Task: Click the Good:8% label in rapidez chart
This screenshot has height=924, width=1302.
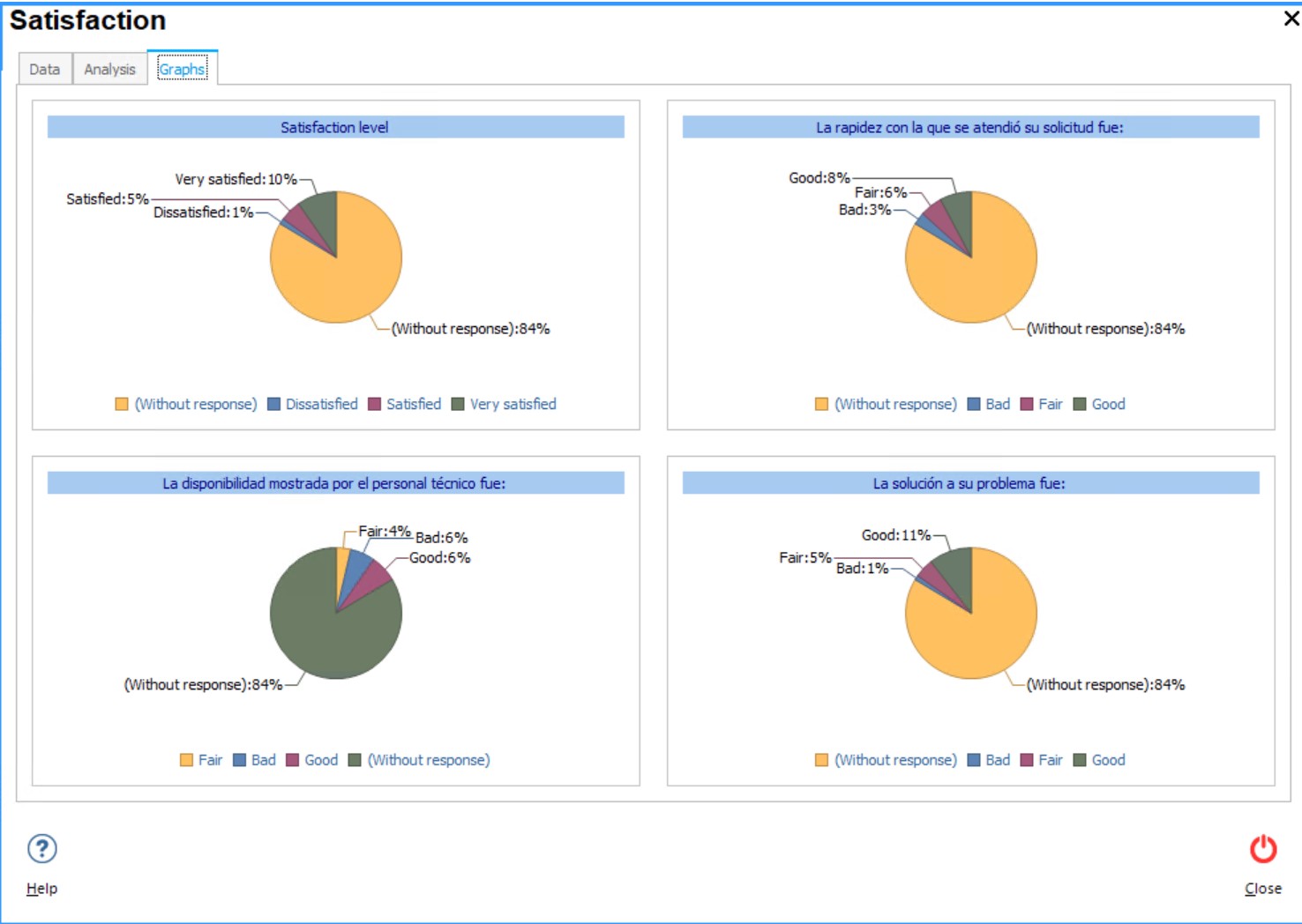Action: [819, 178]
